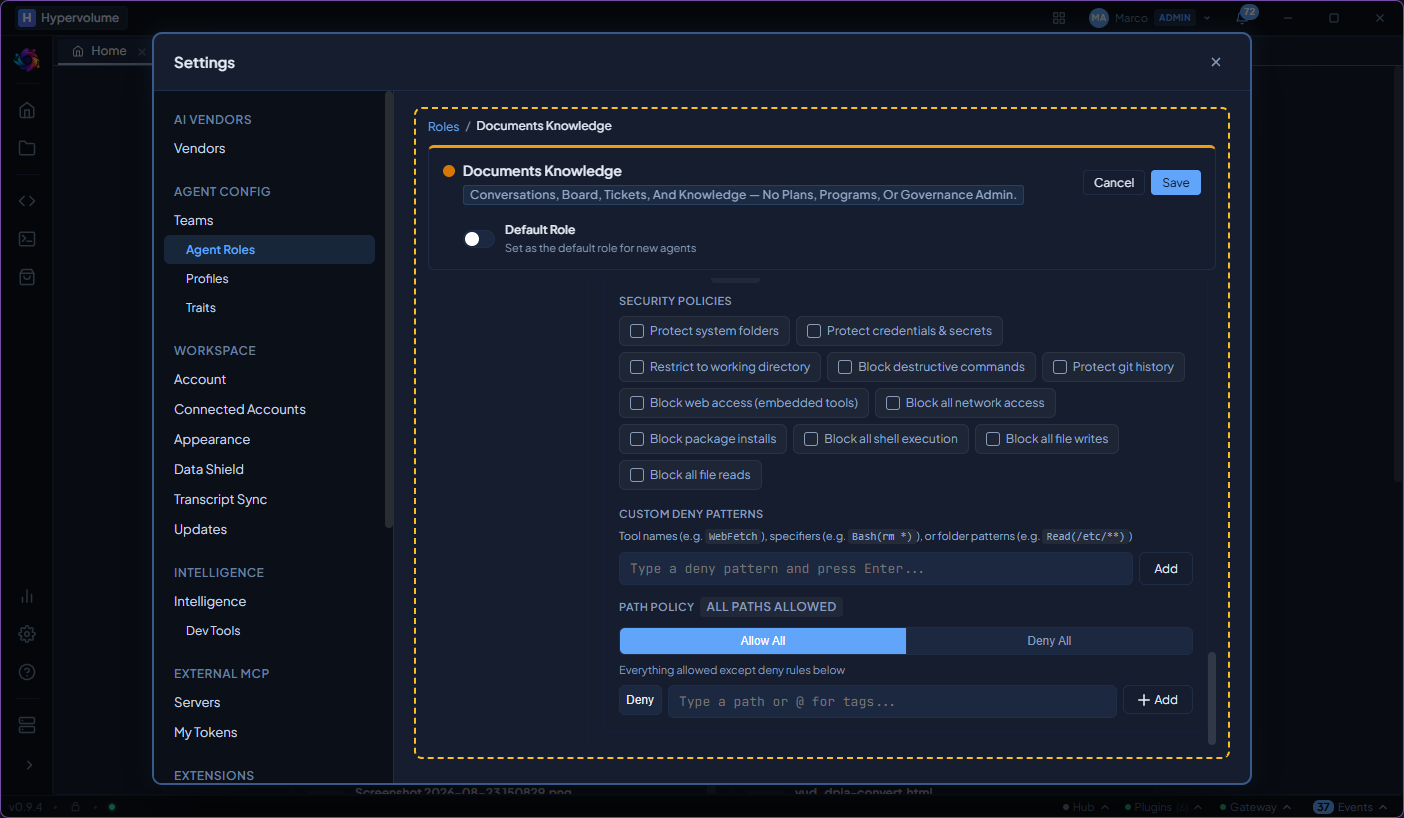
Task: Open My Tokens settings
Action: [x=206, y=733]
